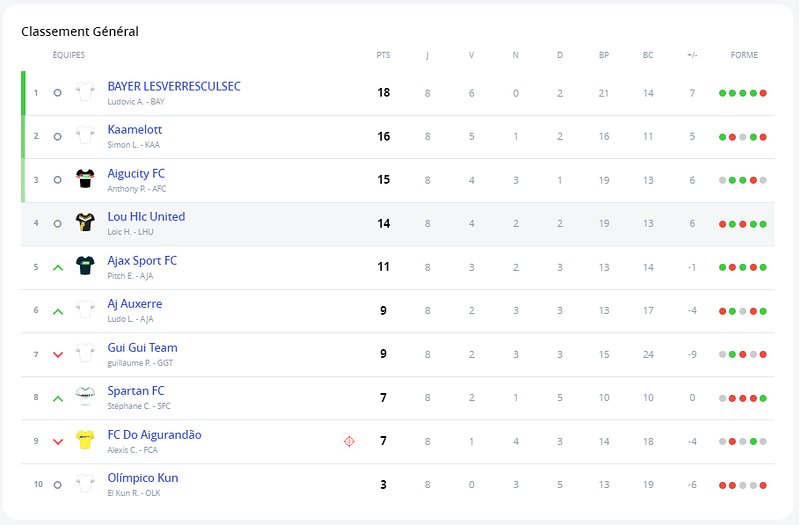Click the Spartan FC jersey icon
Image resolution: width=800 pixels, height=525 pixels.
85,396
